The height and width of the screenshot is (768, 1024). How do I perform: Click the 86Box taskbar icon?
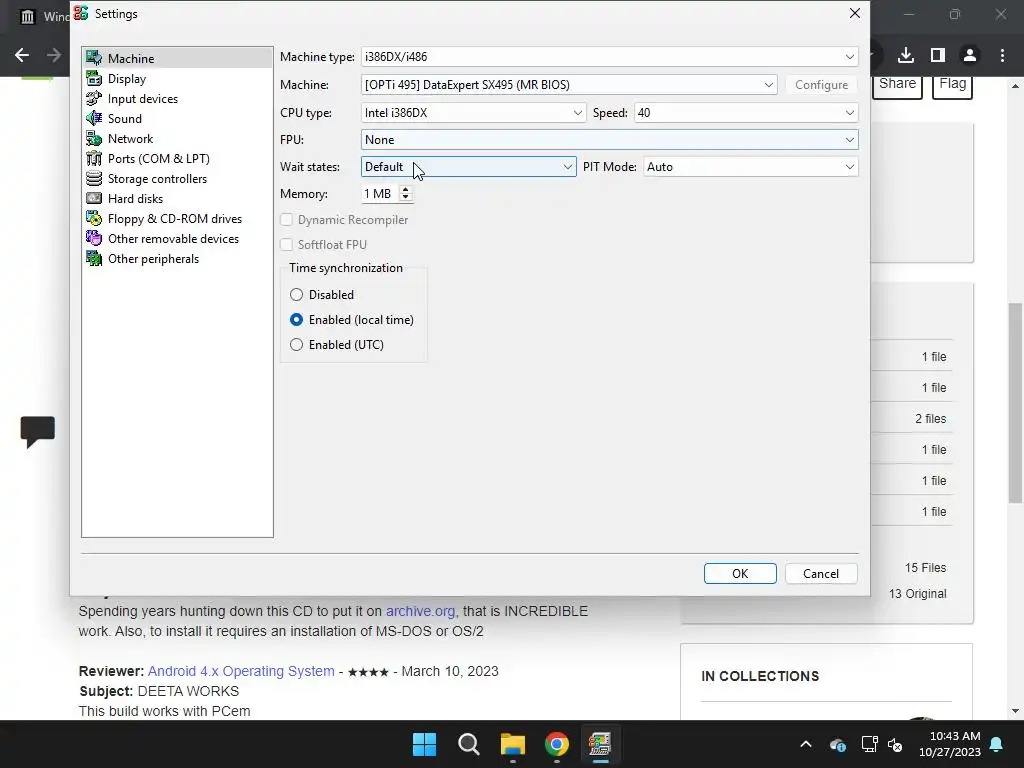[600, 744]
